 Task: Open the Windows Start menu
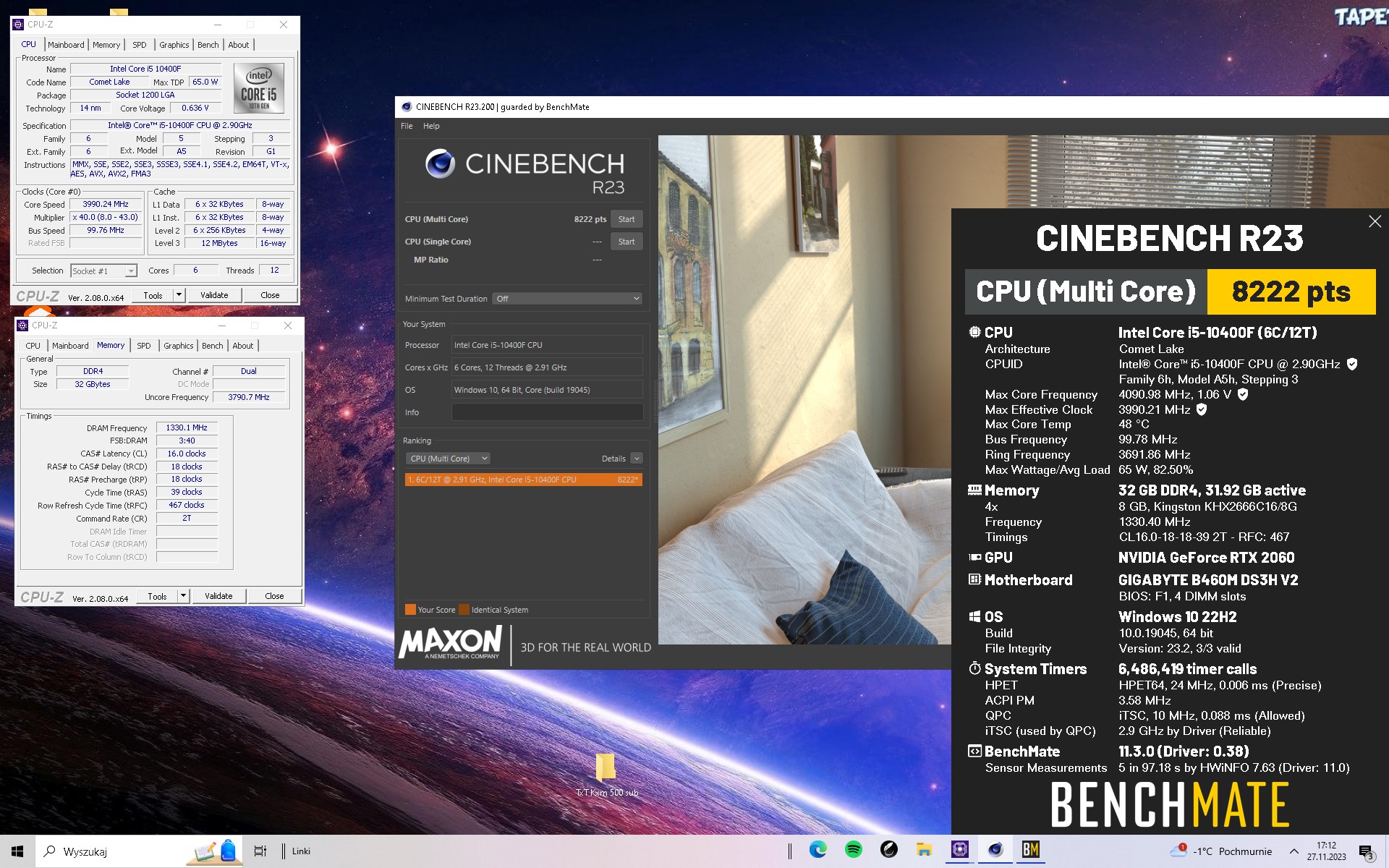17,851
